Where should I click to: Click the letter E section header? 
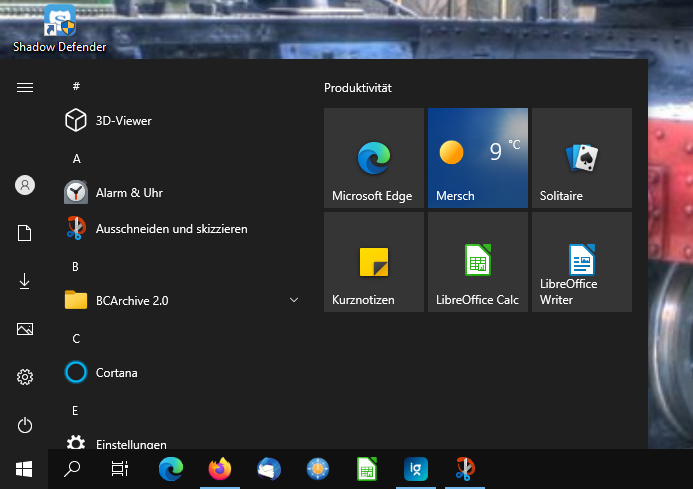tap(75, 411)
